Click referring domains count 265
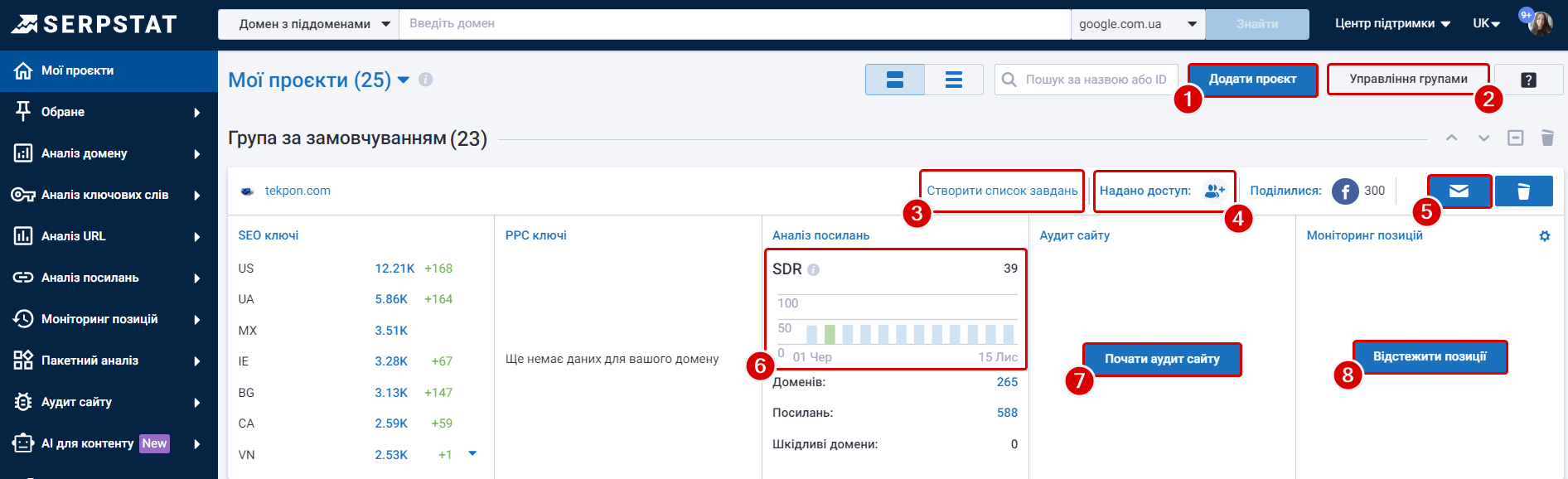The image size is (1568, 479). click(1007, 382)
